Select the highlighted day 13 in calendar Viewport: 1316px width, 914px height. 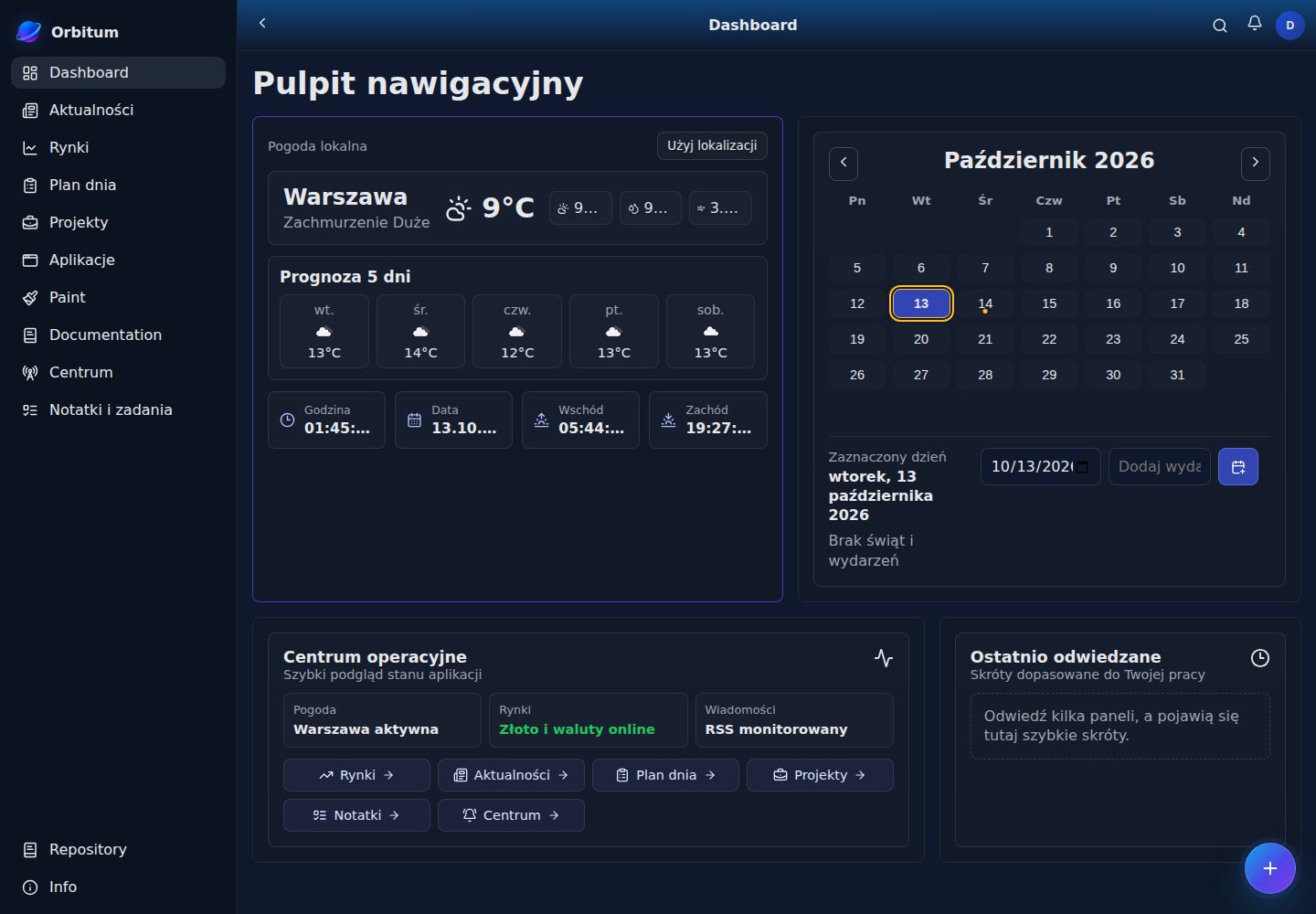click(x=921, y=304)
